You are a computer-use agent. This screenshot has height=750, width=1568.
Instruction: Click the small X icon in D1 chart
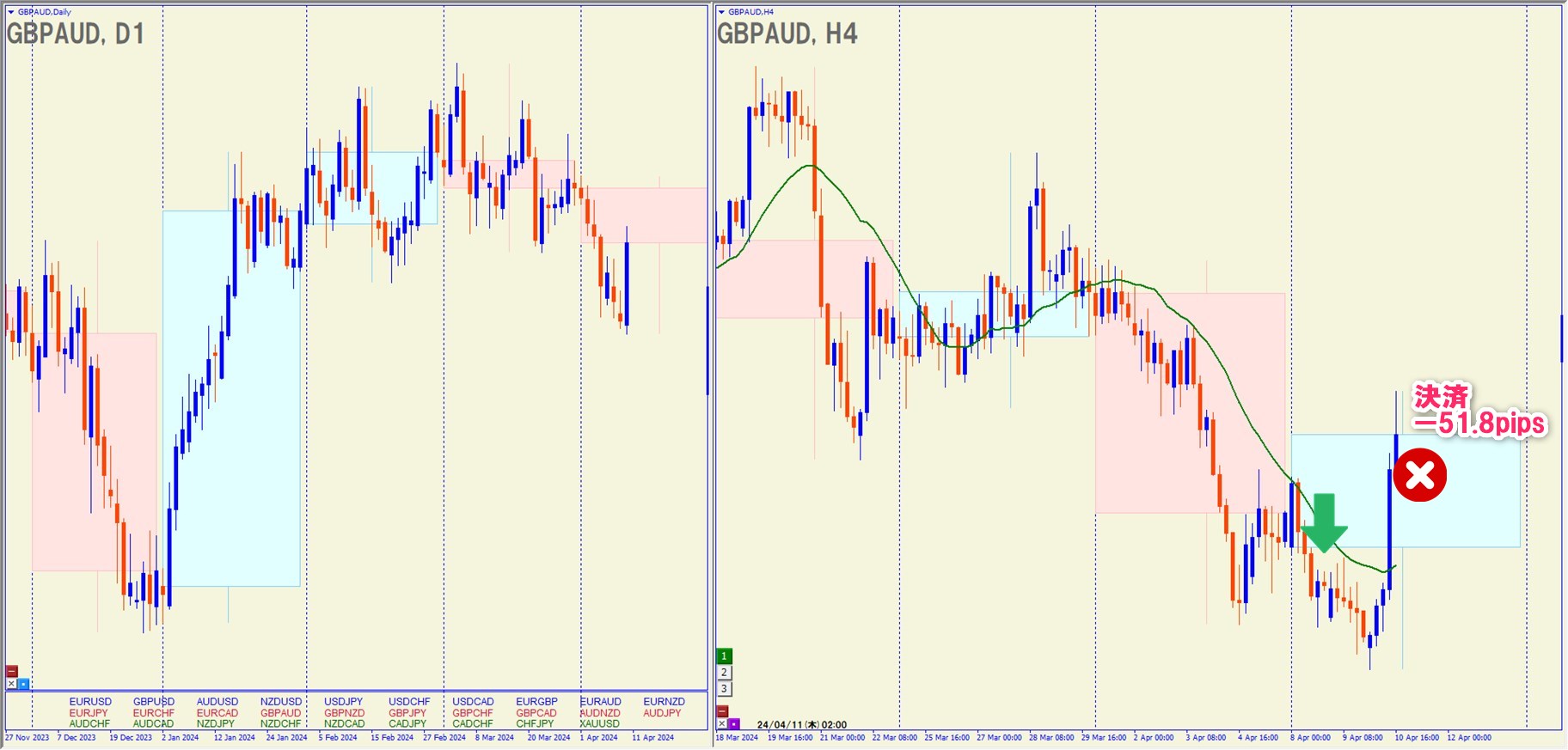pos(11,684)
